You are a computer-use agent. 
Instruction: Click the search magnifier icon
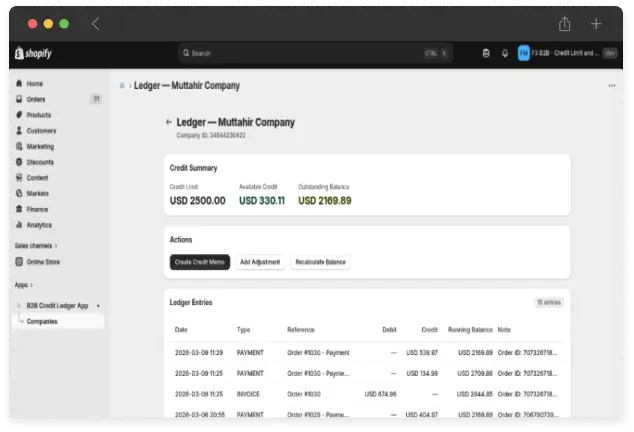pos(186,53)
